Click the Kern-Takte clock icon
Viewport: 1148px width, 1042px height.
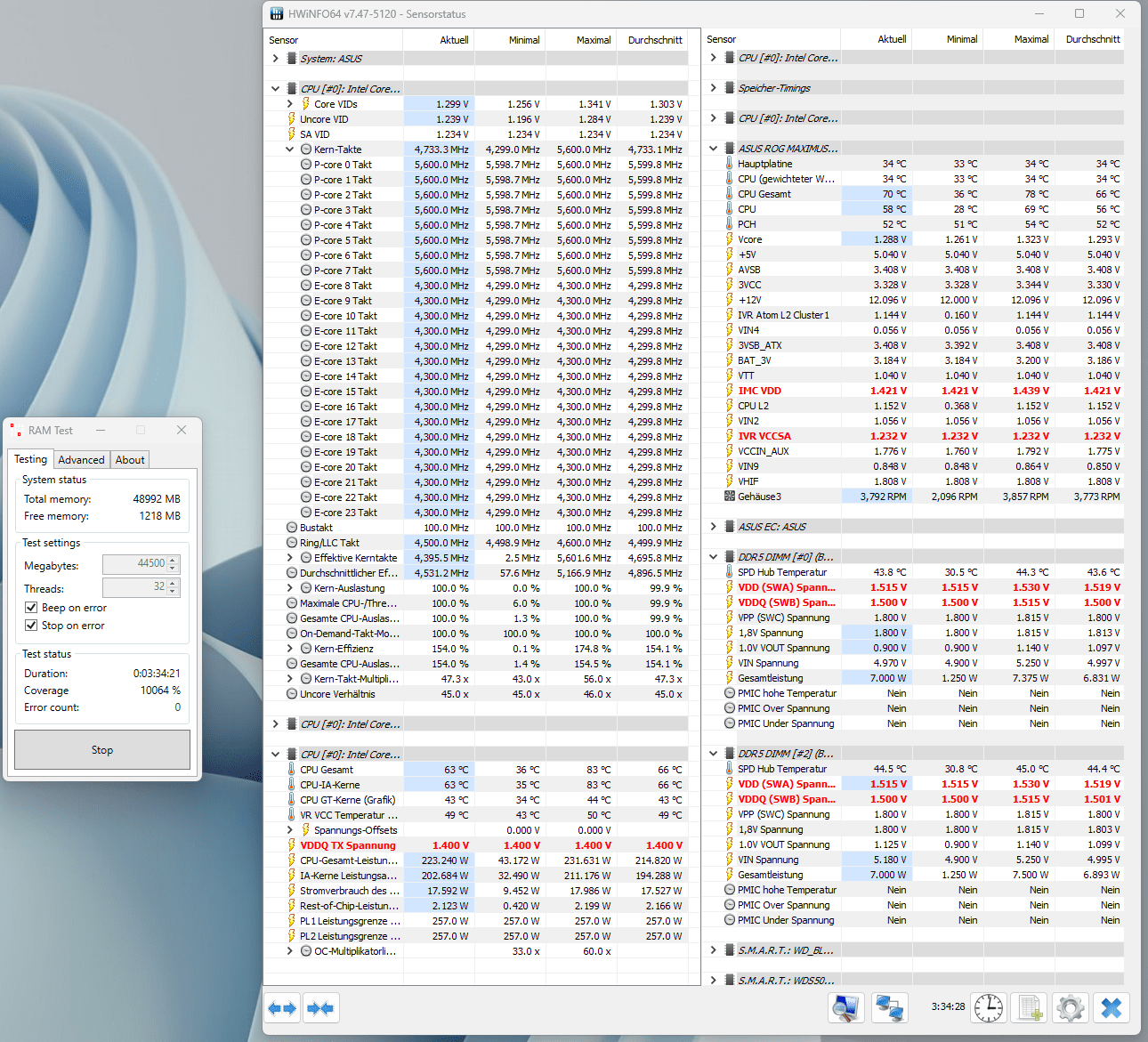(x=305, y=149)
